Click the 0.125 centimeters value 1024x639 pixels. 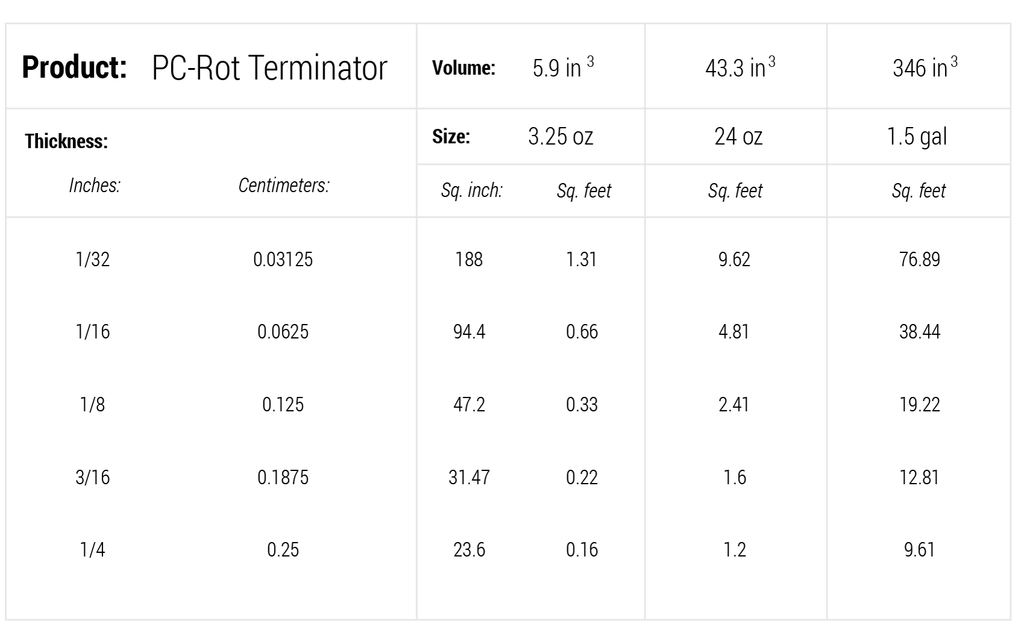283,405
